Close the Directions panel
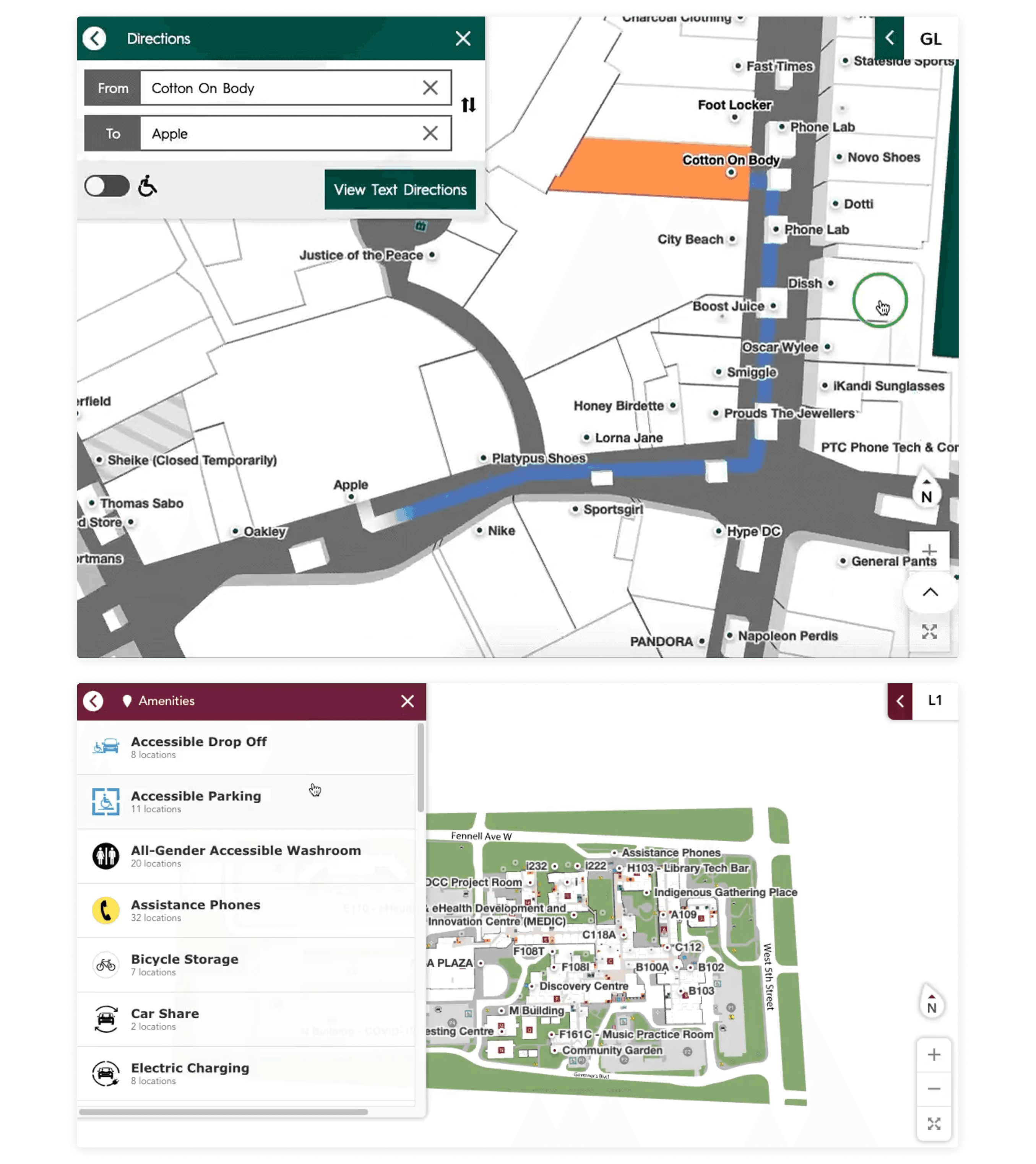1036x1164 pixels. click(463, 39)
